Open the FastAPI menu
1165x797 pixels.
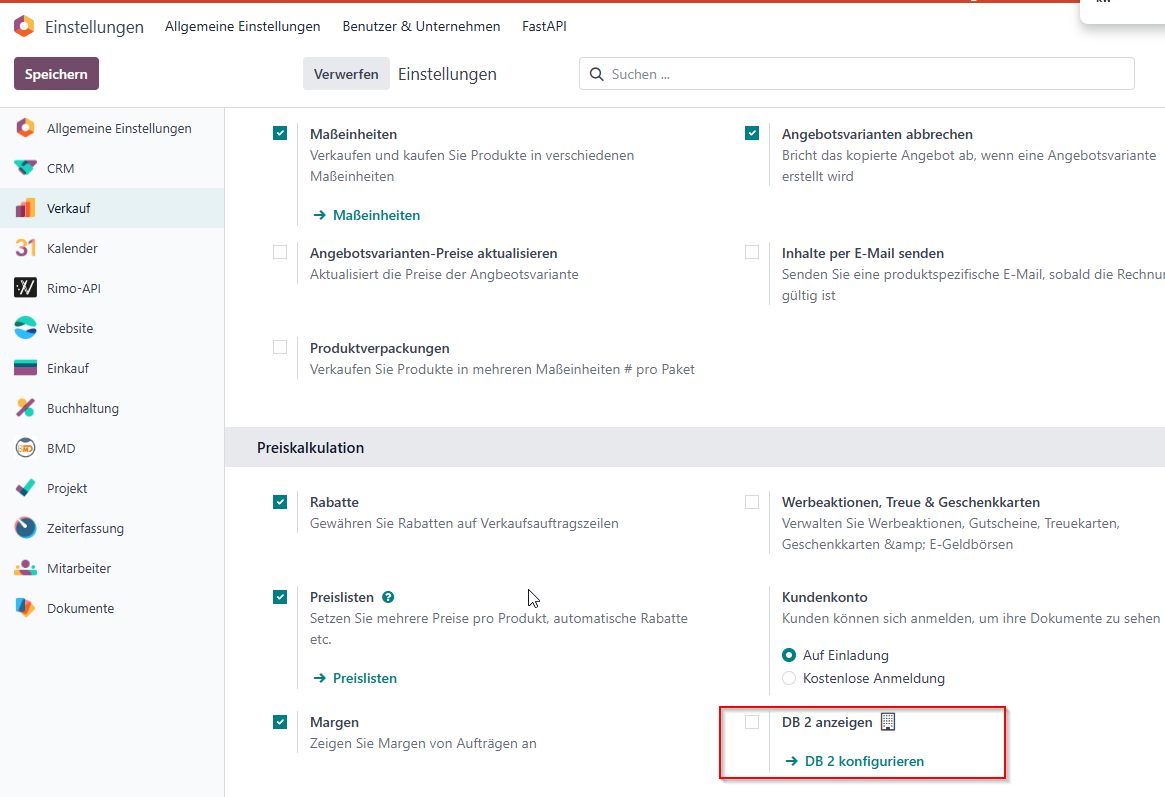544,26
